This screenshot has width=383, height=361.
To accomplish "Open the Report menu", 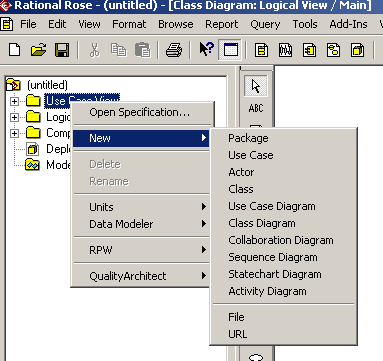I will click(222, 24).
